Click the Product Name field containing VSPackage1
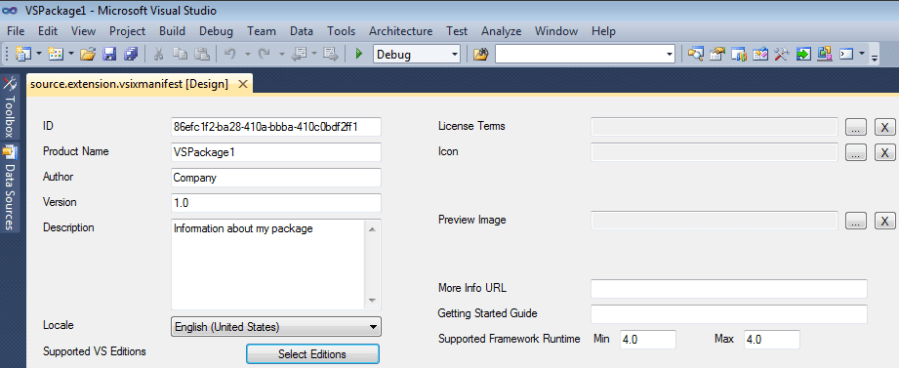Screen dimensions: 899x368 coord(276,152)
